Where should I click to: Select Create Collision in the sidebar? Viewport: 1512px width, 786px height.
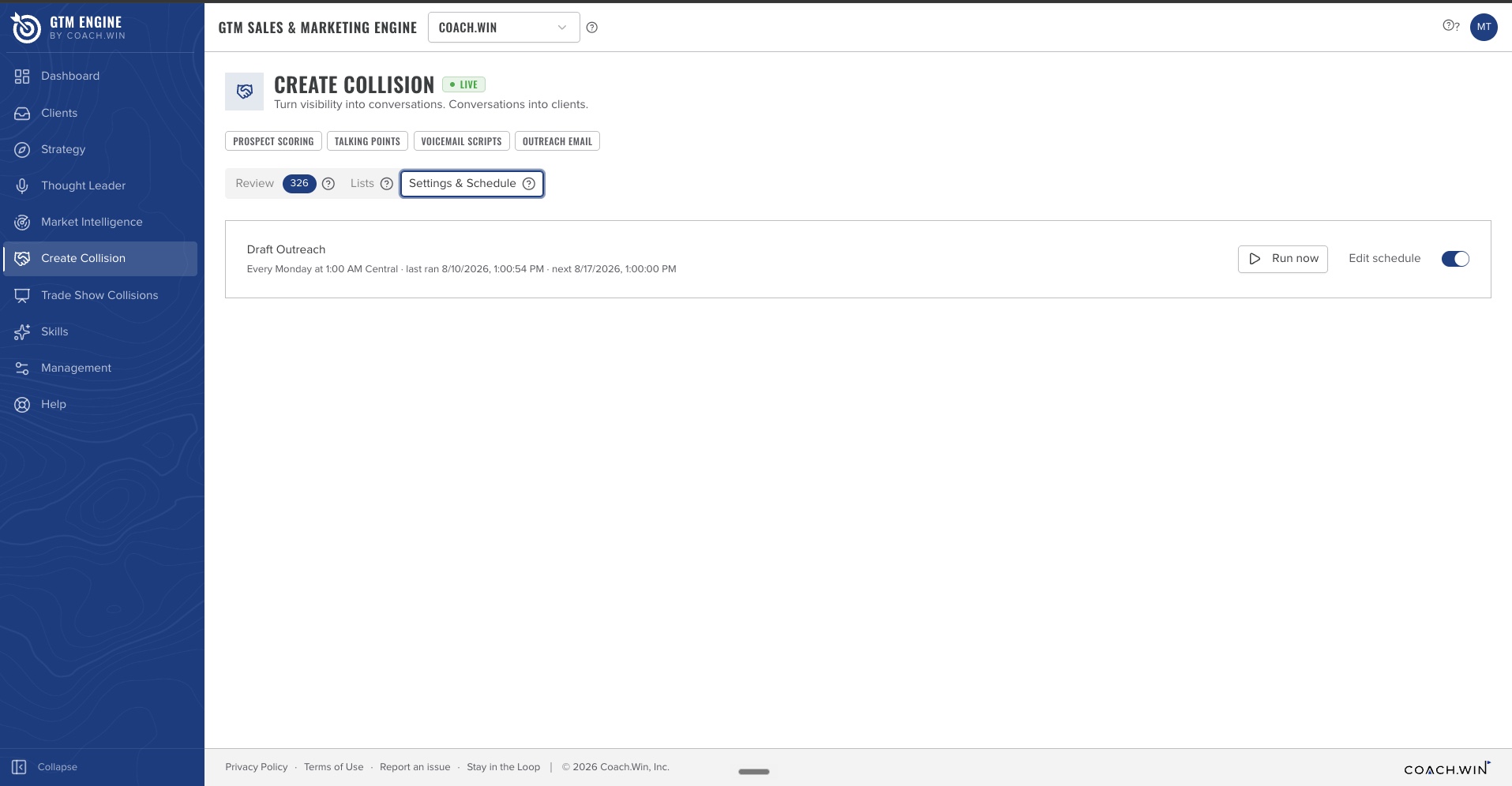point(100,259)
